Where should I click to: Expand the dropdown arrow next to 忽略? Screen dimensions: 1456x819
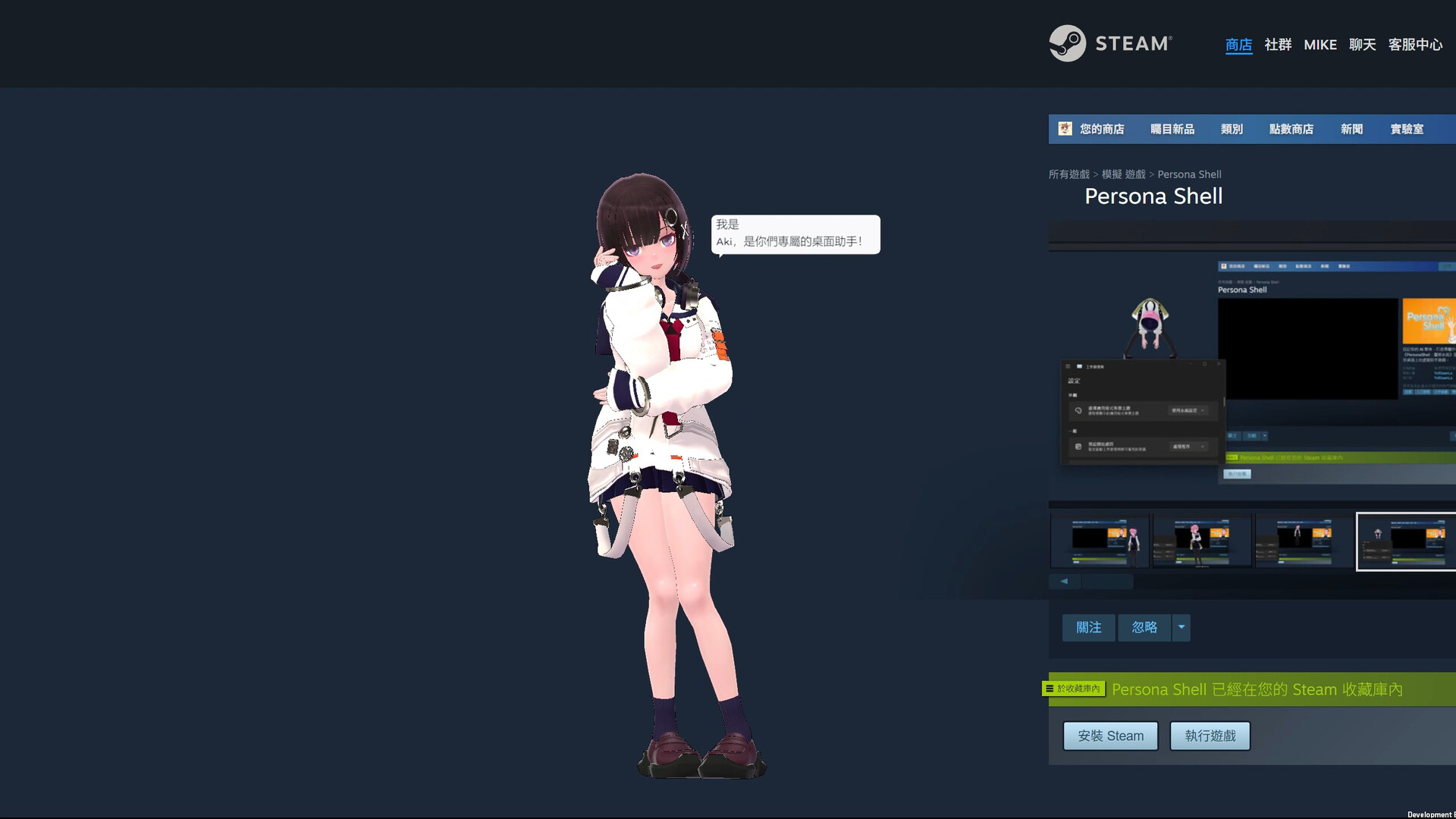point(1181,628)
